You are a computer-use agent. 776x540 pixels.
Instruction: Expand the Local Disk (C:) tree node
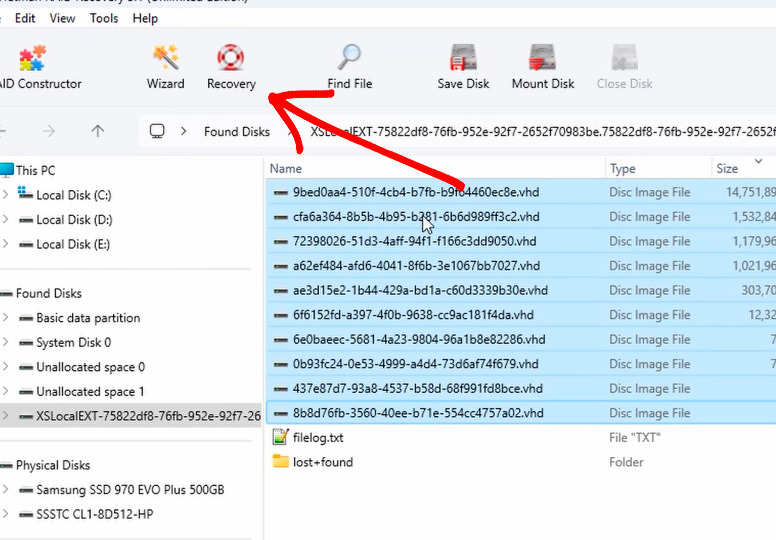pos(5,195)
